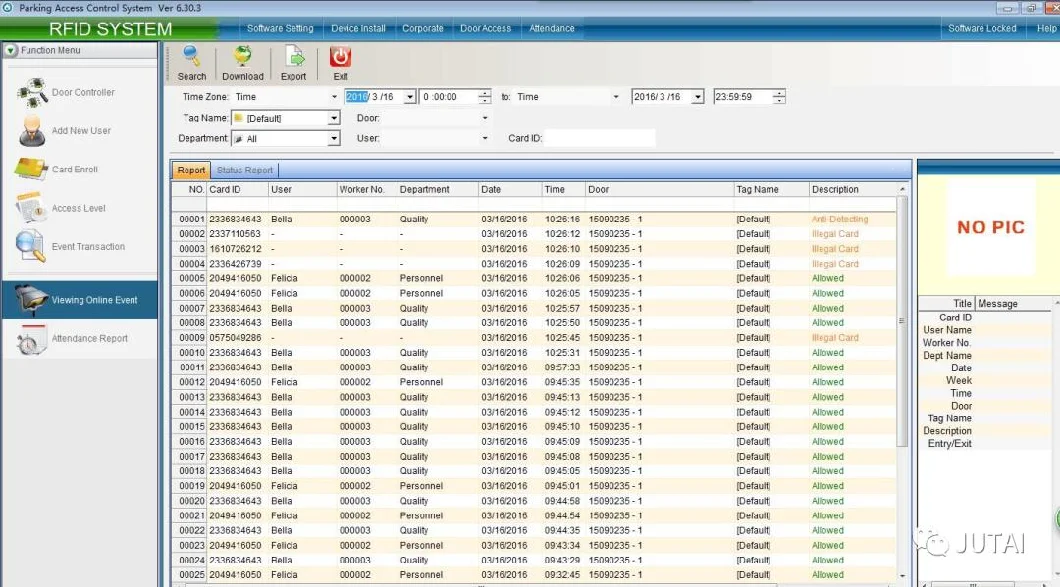Screen dimensions: 1060x587
Task: Sort by User column header
Action: click(302, 190)
